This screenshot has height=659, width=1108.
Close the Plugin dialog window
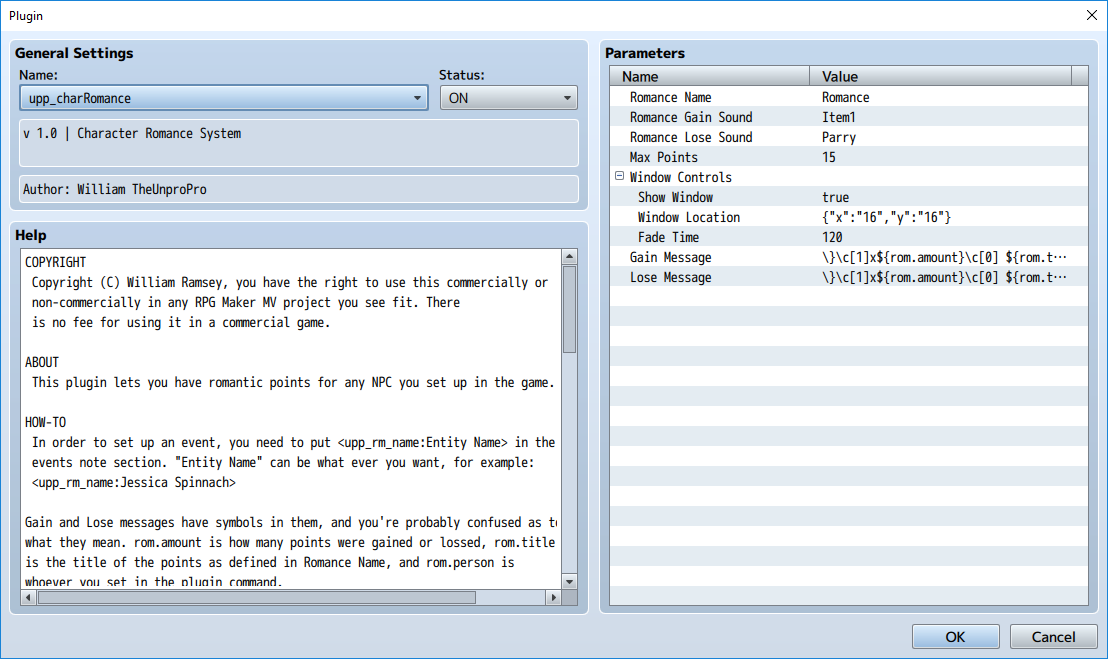tap(1090, 15)
